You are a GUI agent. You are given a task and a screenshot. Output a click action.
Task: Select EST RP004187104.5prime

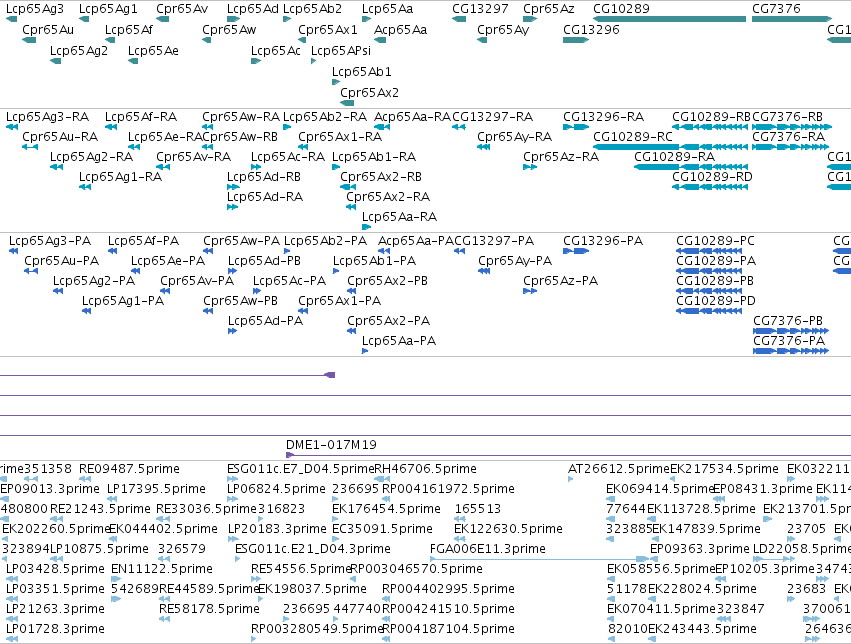pyautogui.click(x=448, y=629)
